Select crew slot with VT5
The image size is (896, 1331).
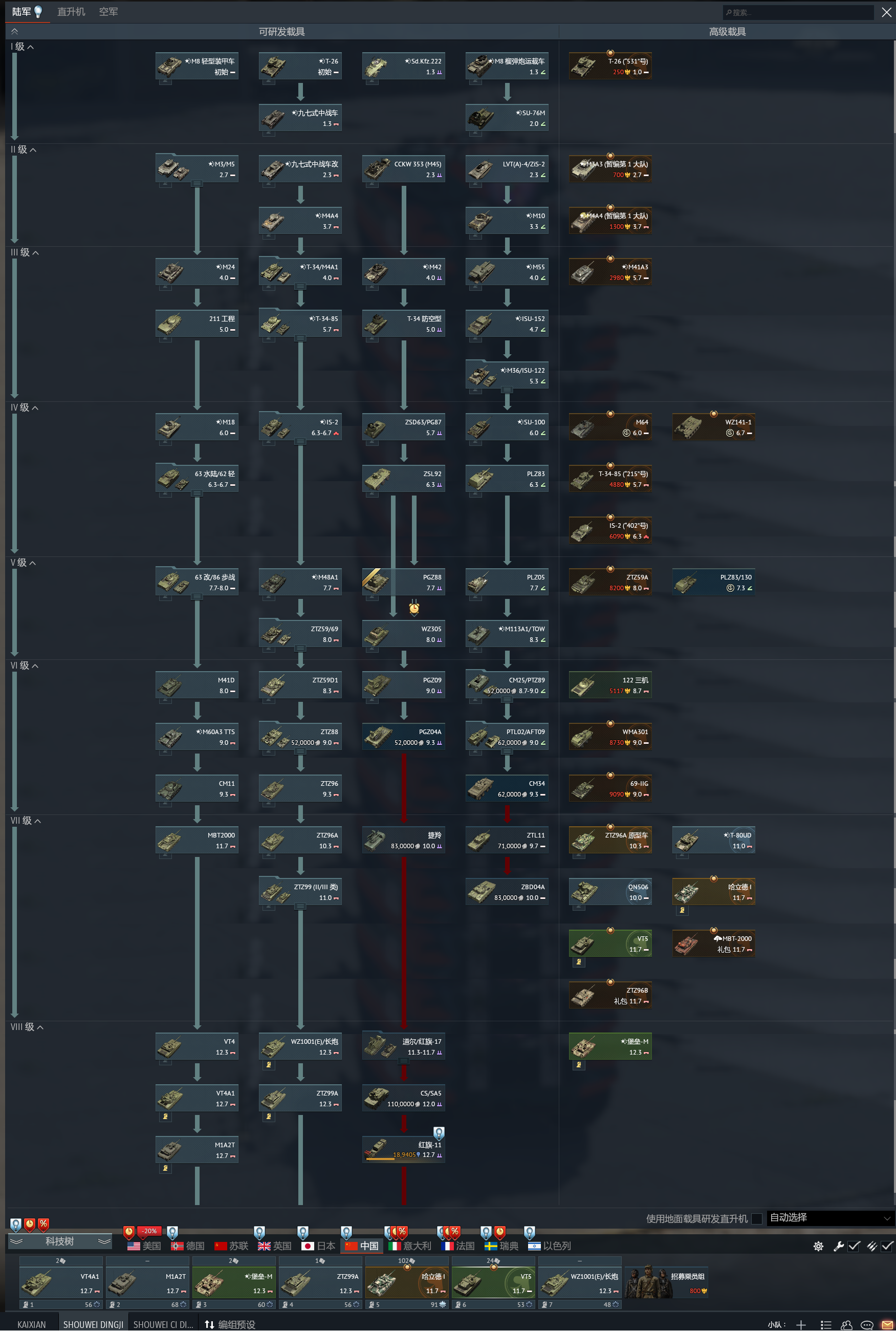pyautogui.click(x=493, y=1282)
